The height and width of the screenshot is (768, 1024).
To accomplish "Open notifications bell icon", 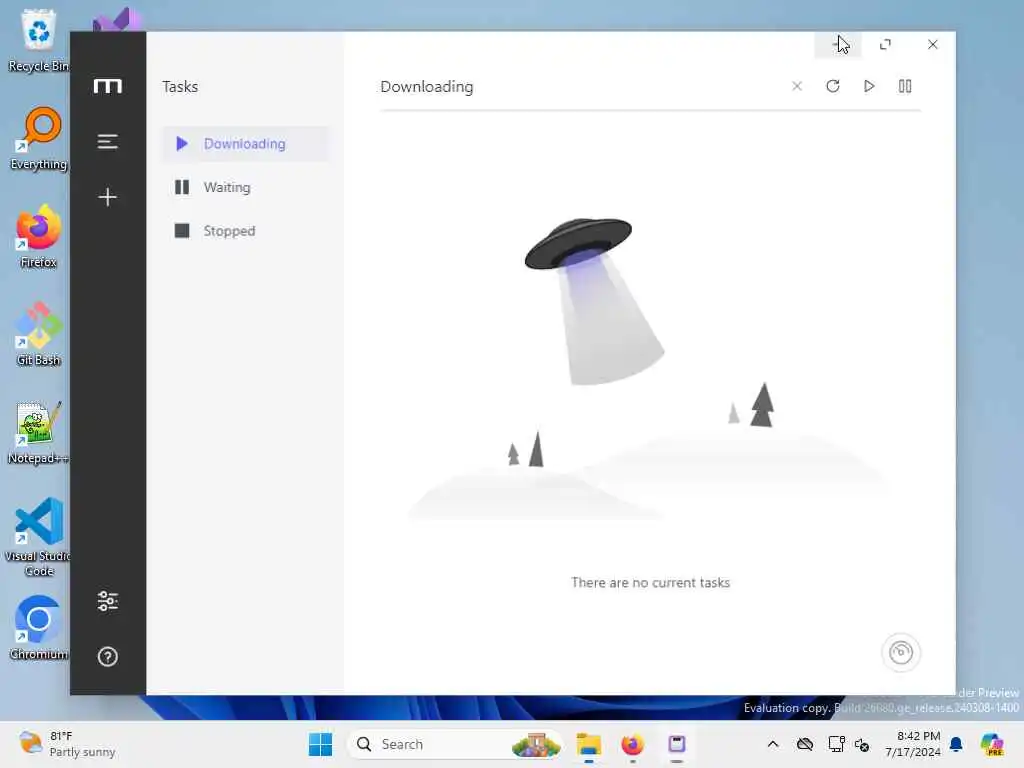I will tap(956, 744).
